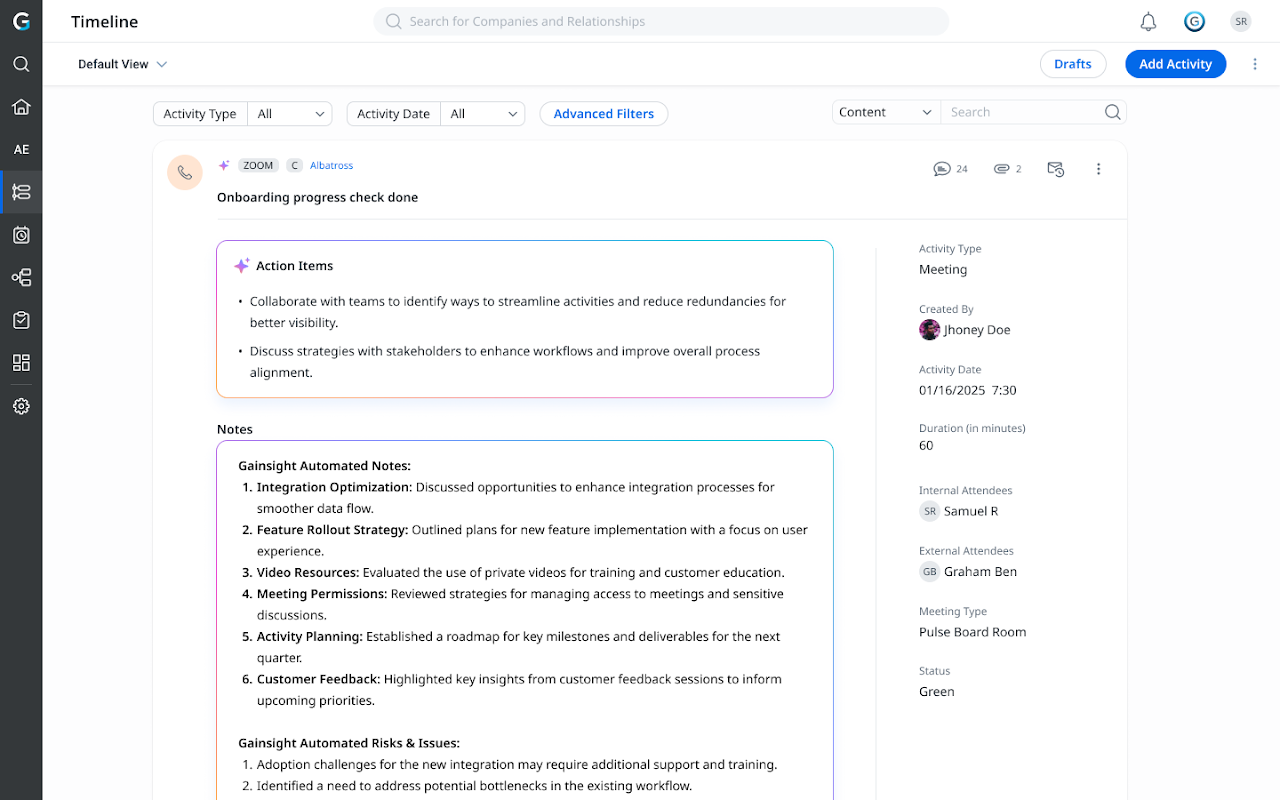Open the AE item in the sidebar
This screenshot has width=1280, height=800.
pos(21,150)
